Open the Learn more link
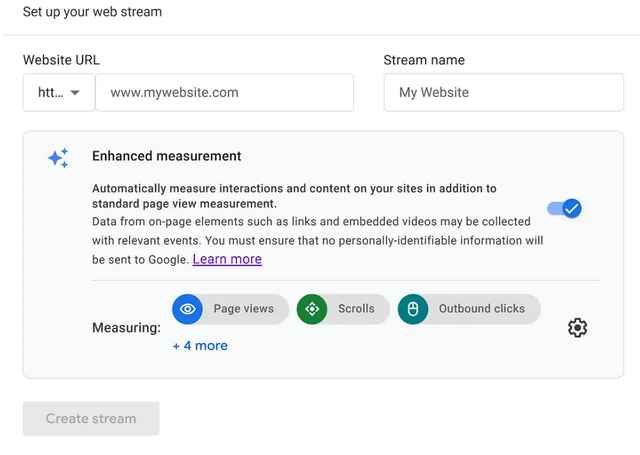 (x=227, y=259)
